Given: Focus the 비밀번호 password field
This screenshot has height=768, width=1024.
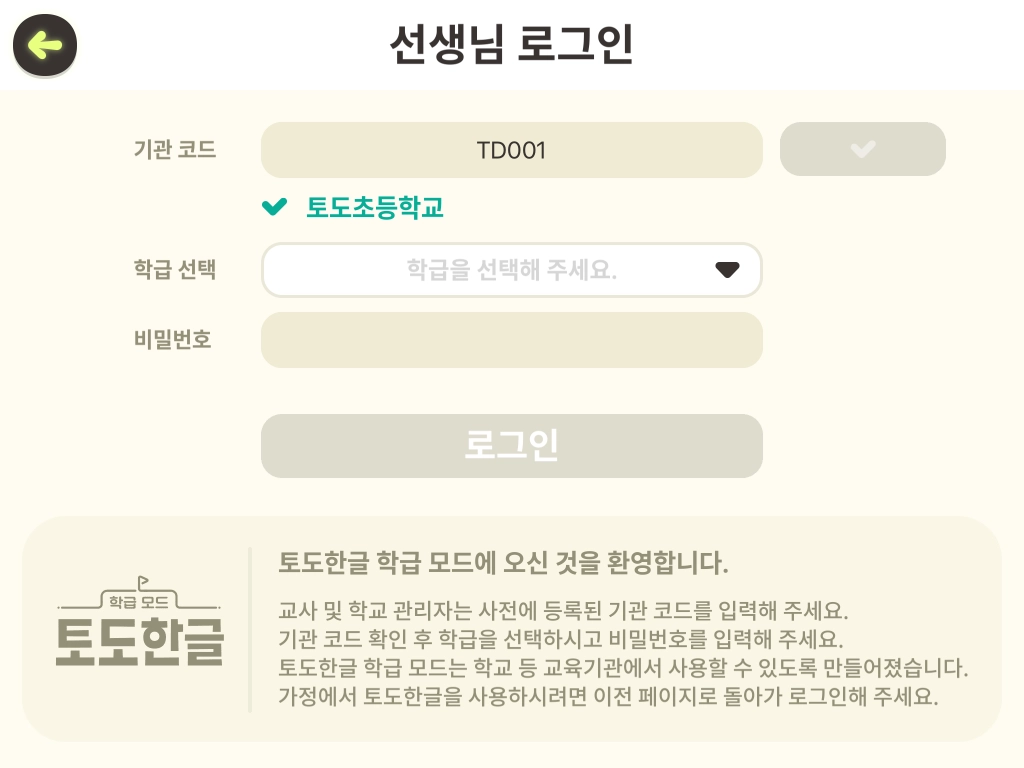Looking at the screenshot, I should point(511,340).
